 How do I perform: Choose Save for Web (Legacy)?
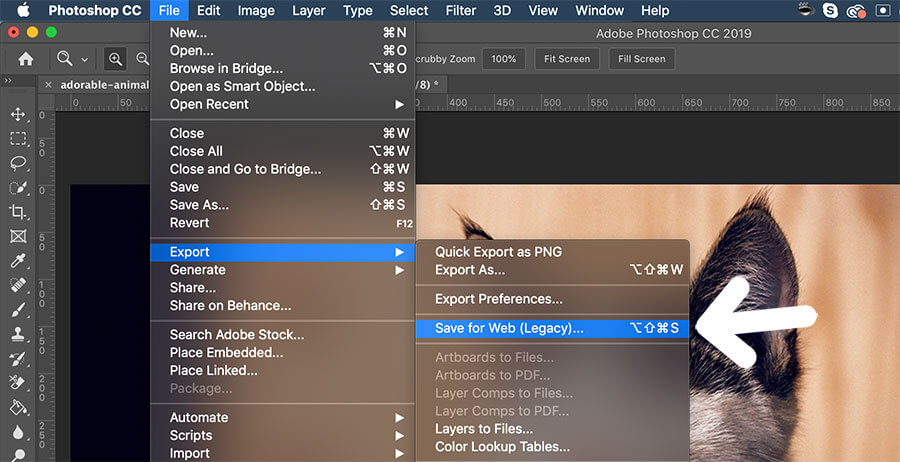(552, 328)
